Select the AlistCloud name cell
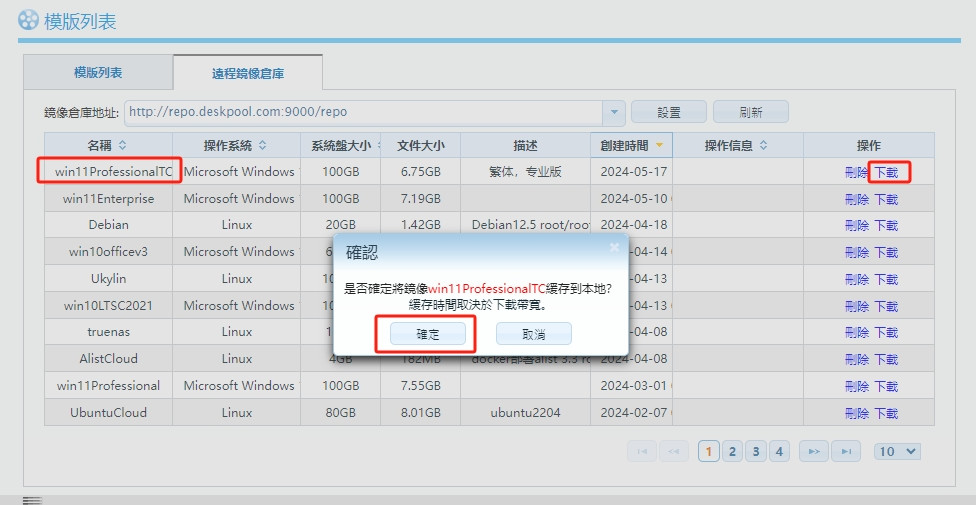The image size is (976, 505). tap(108, 359)
